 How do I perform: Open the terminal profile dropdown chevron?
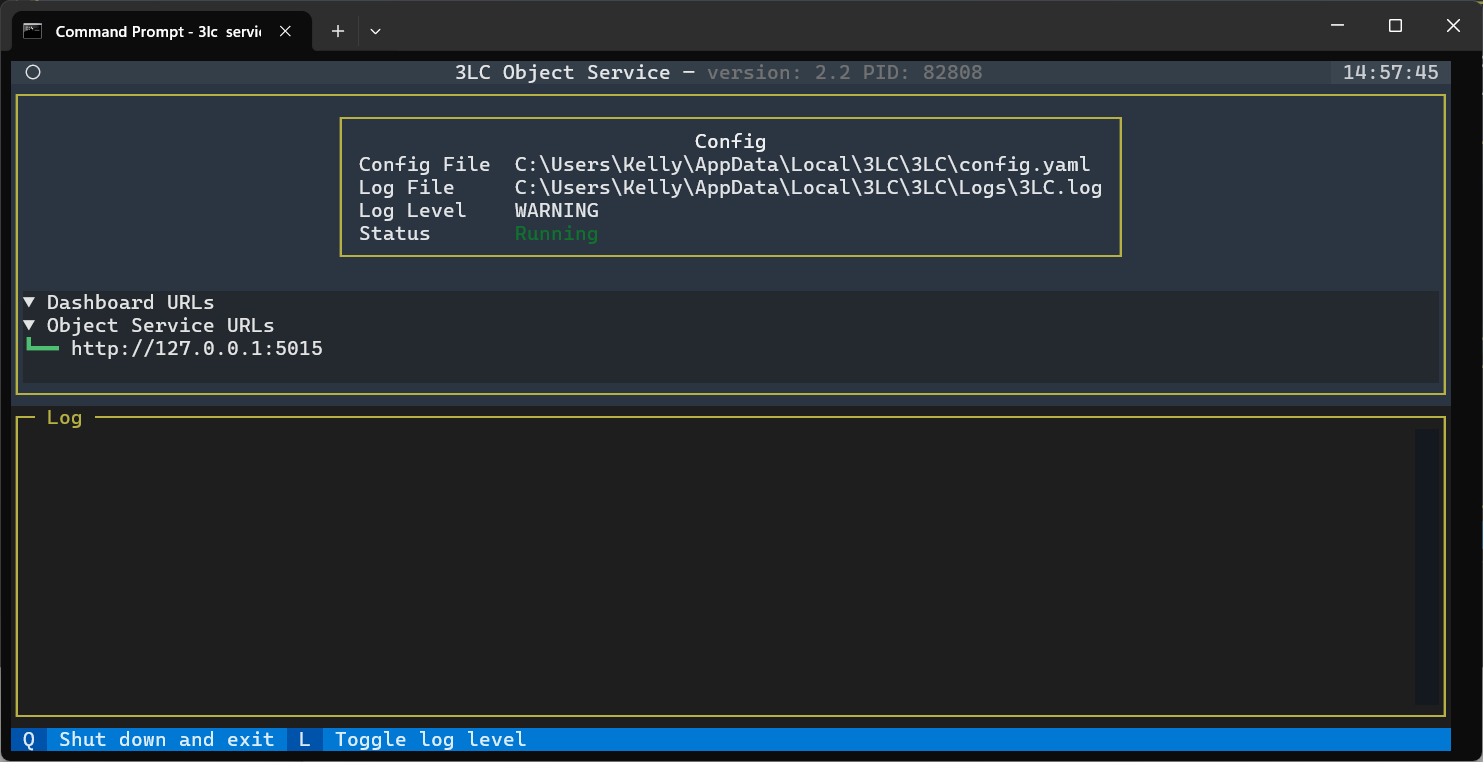pos(375,31)
